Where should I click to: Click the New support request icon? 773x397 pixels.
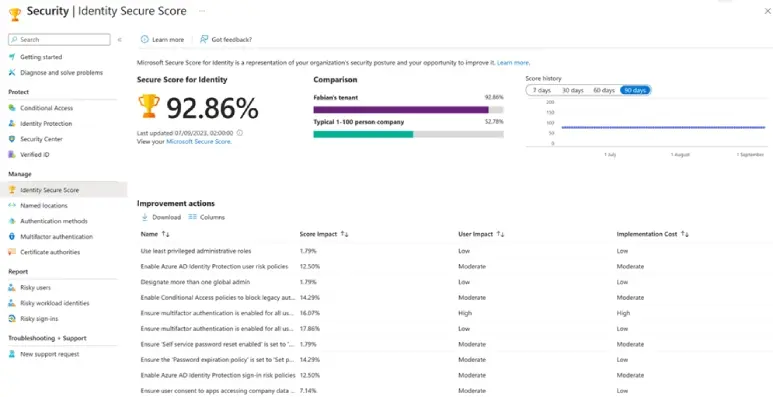coord(12,354)
